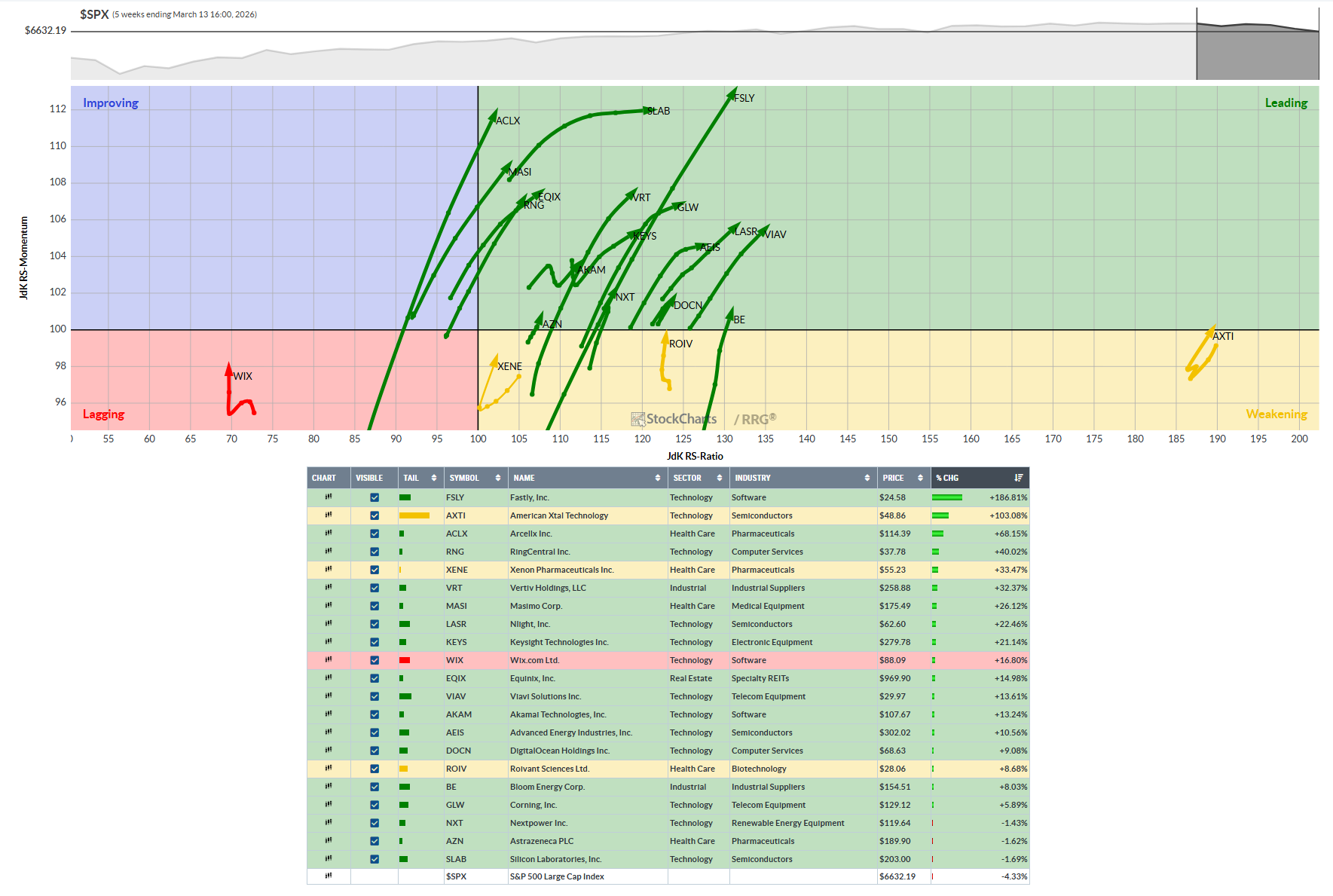The image size is (1333, 896).
Task: Open the chart icon for MASI
Action: pos(329,606)
